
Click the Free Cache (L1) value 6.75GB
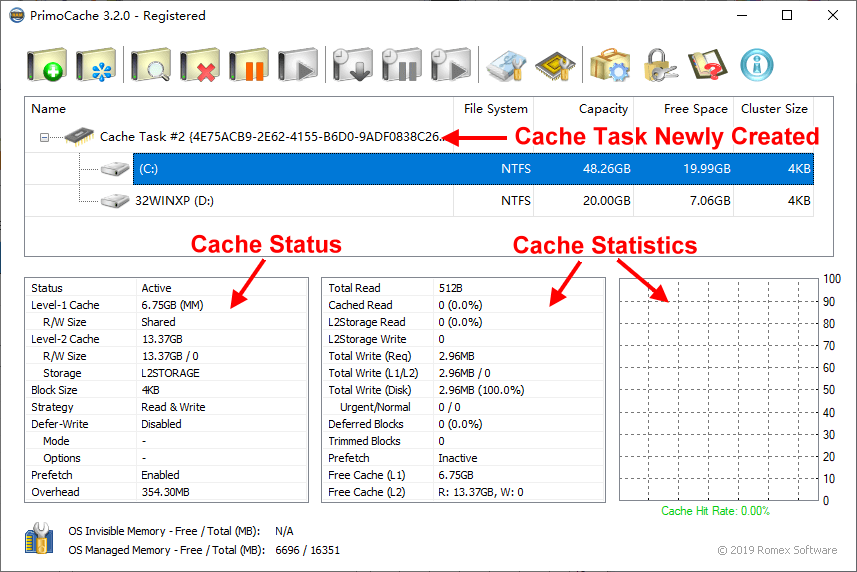point(456,475)
